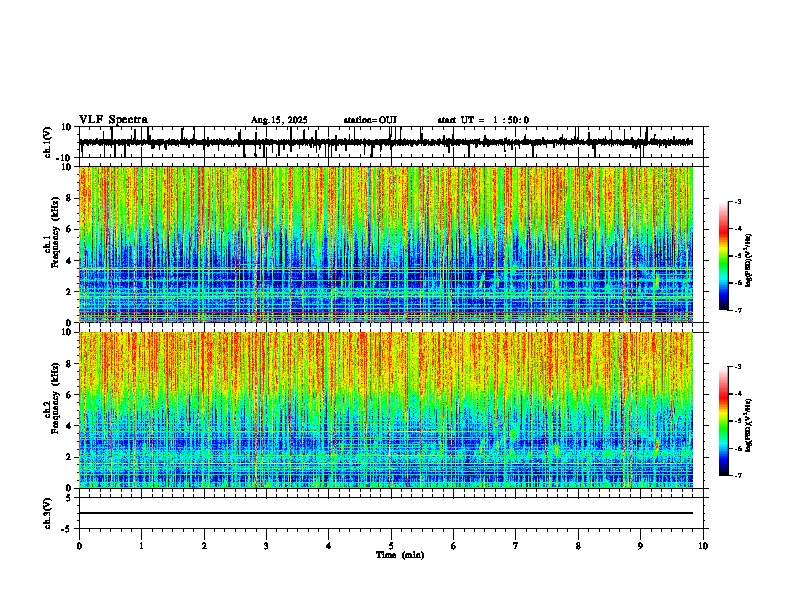Click time axis tick label "0"

pos(79,546)
